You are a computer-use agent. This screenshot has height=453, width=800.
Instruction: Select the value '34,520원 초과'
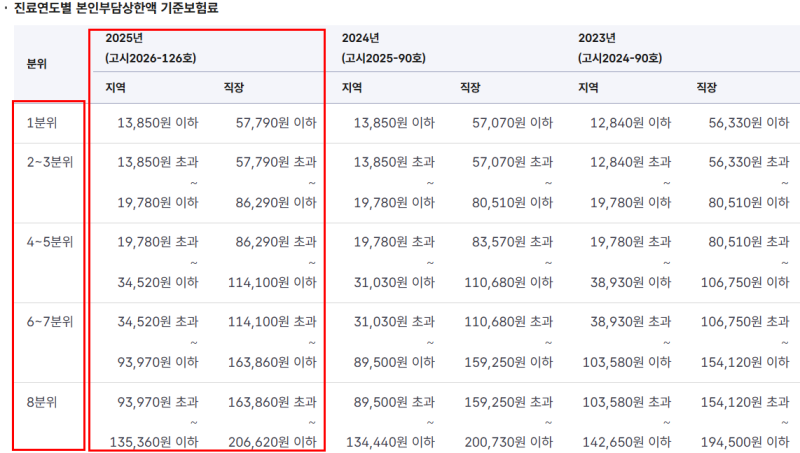[x=158, y=322]
